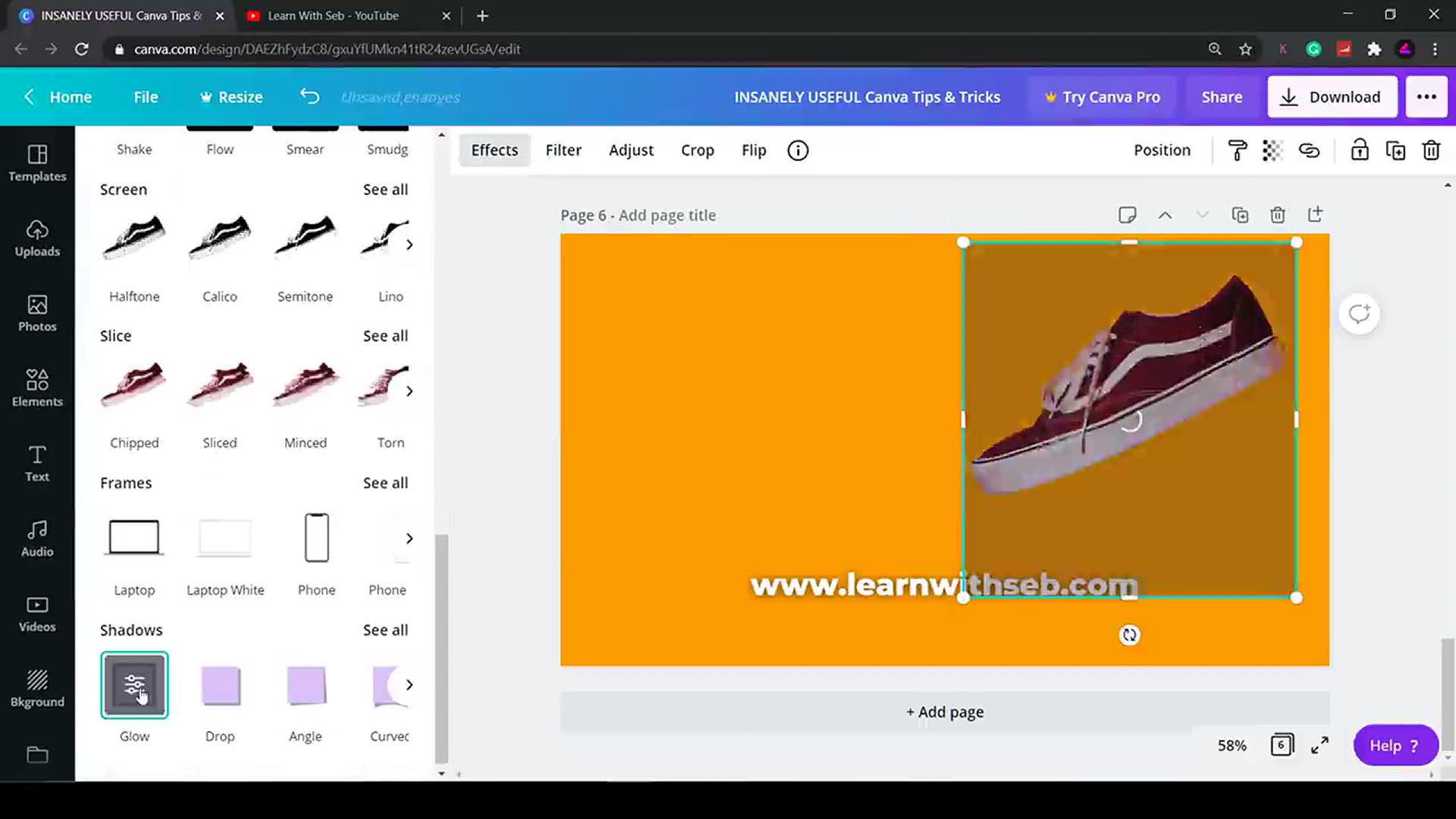Click the copy style paint roller icon

click(1237, 150)
